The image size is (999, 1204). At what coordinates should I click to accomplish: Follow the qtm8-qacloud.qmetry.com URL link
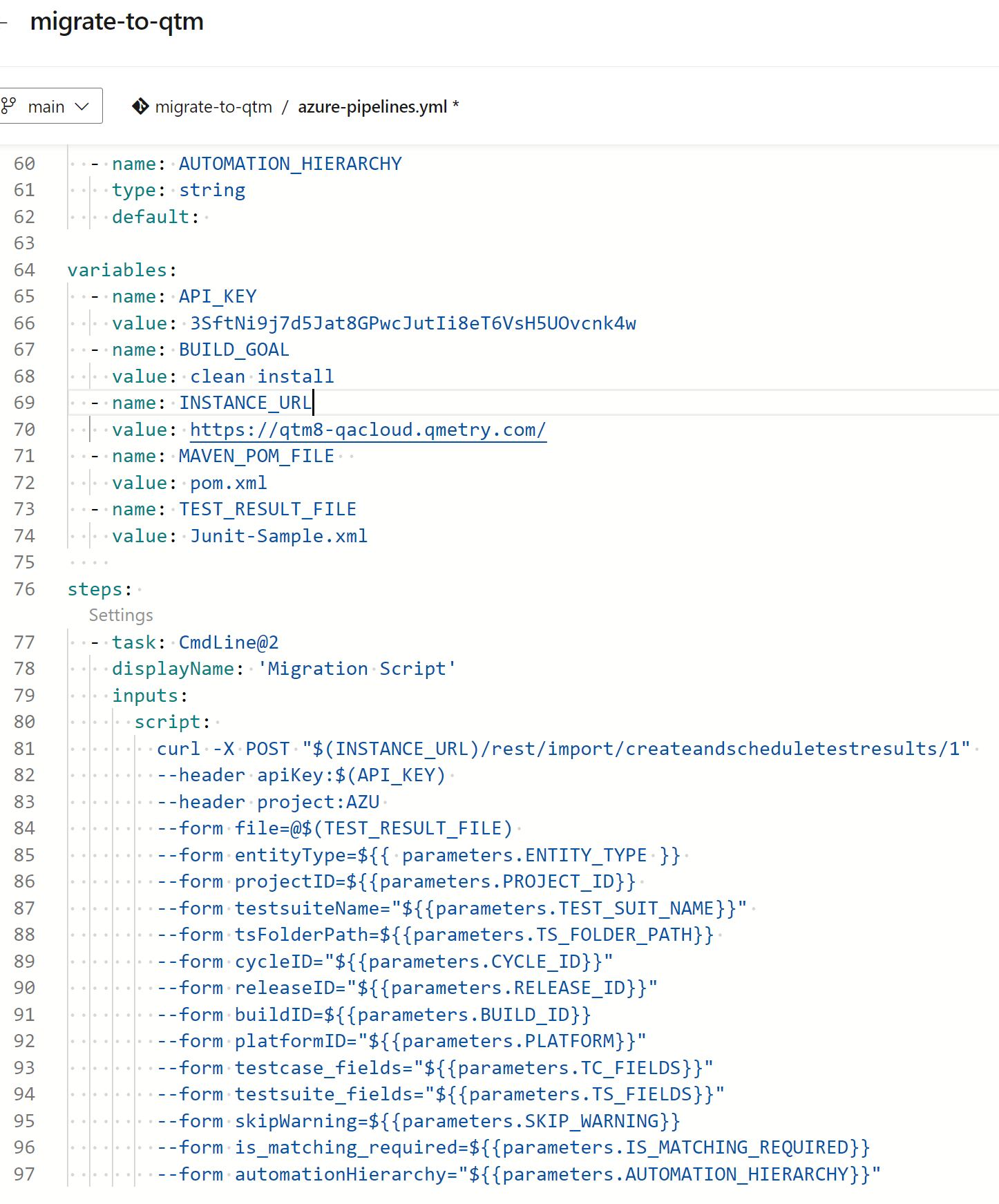368,430
